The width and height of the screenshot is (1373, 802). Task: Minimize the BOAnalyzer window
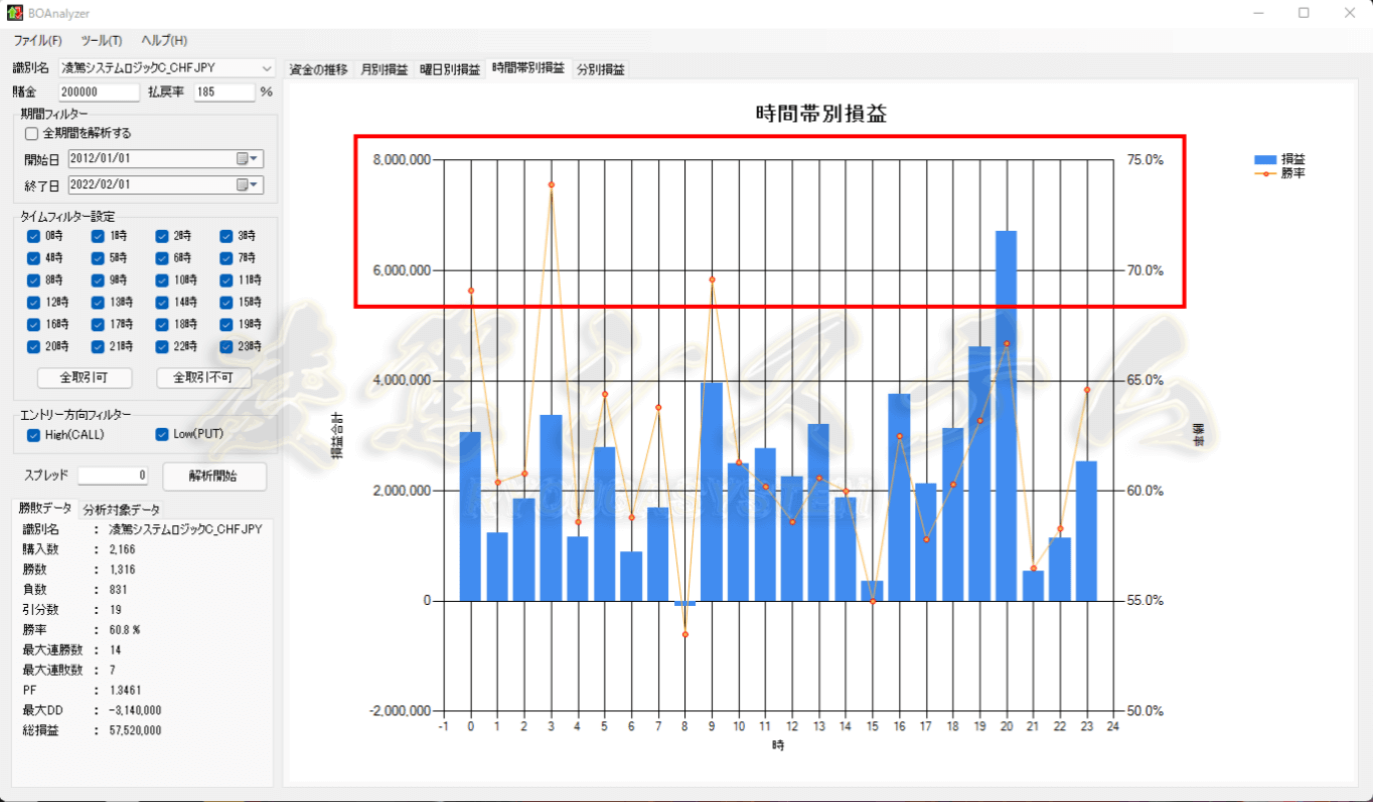point(1258,13)
